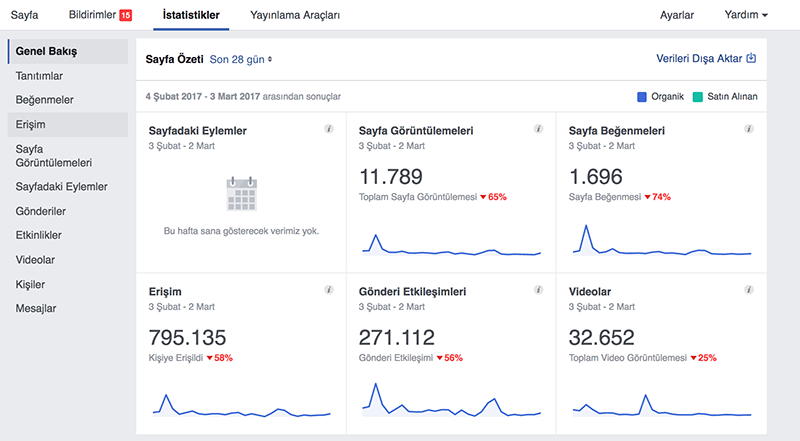The height and width of the screenshot is (441, 800).
Task: Click info icon on Gönderi Etkileşimleri card
Action: tap(538, 290)
